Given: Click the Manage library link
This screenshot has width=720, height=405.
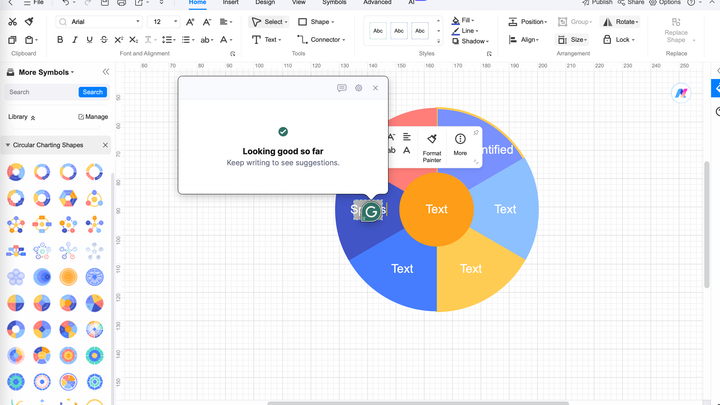Looking at the screenshot, I should [x=93, y=117].
